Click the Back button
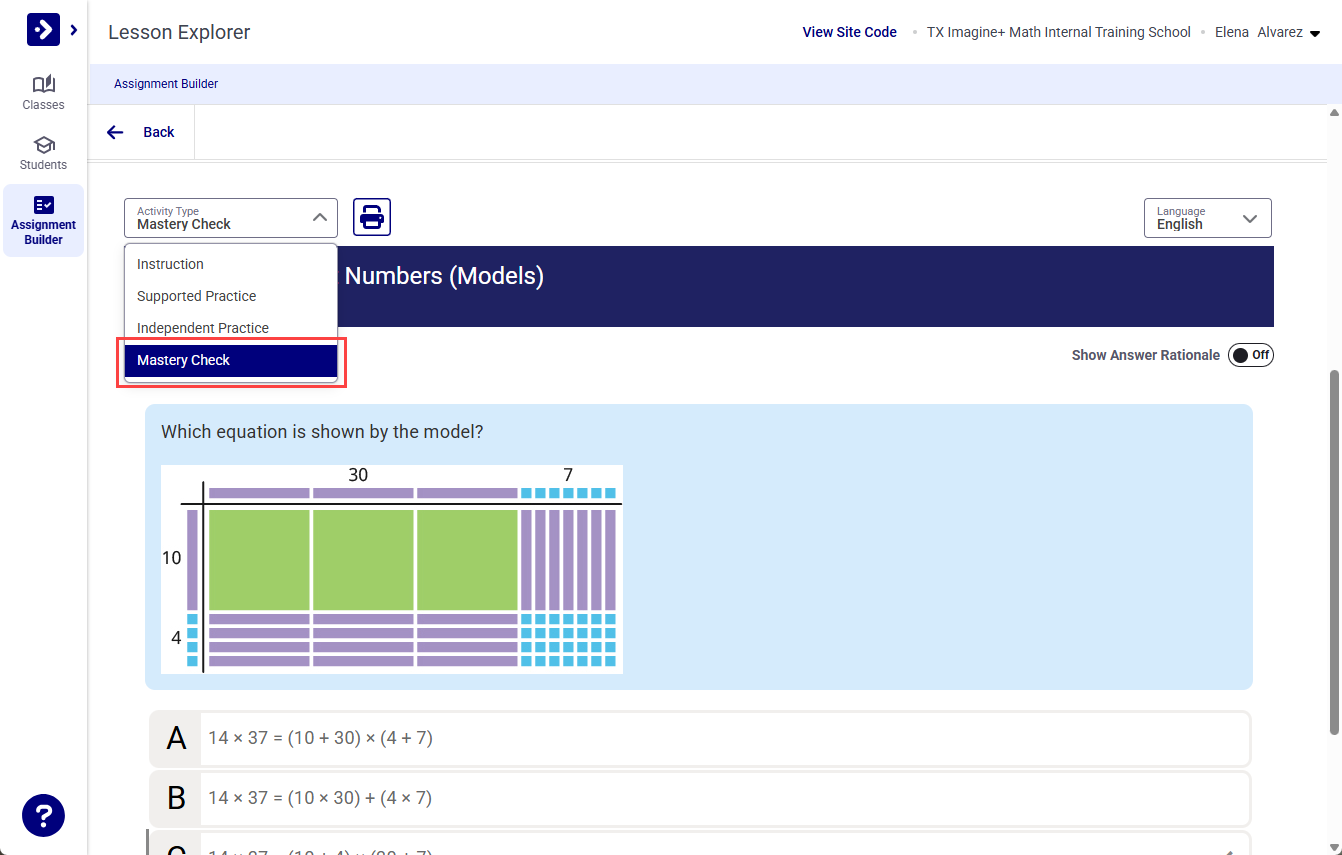 point(157,131)
